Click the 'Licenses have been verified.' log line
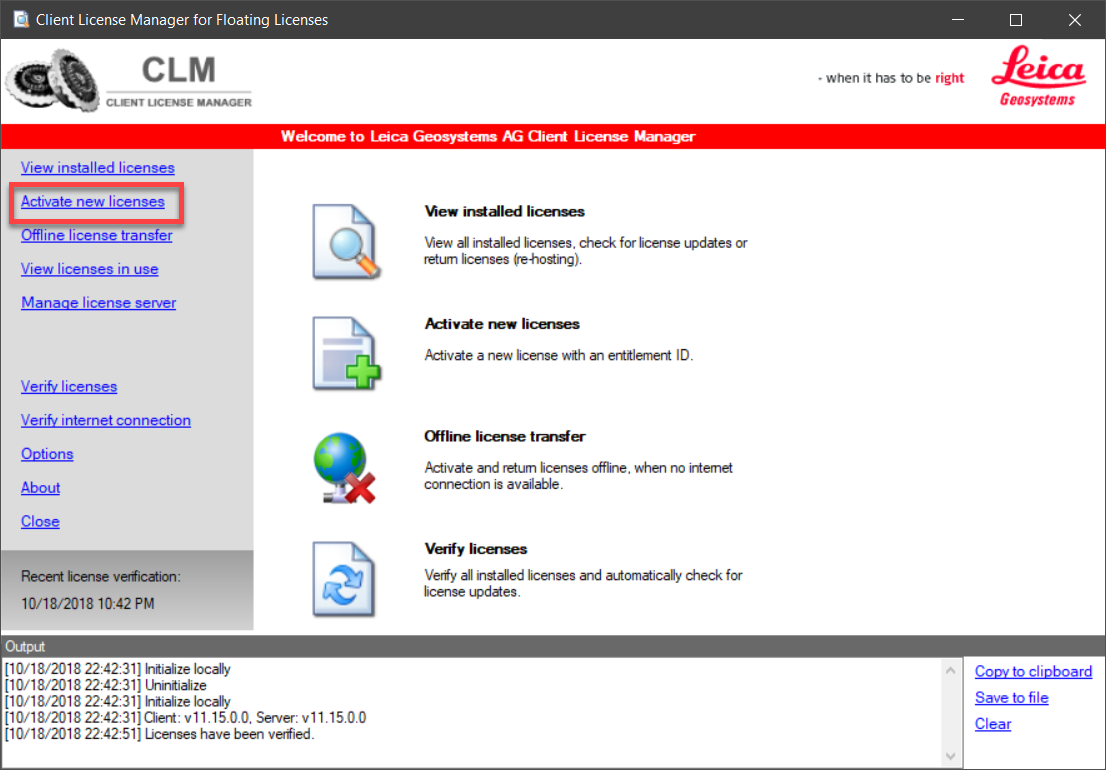Image resolution: width=1106 pixels, height=770 pixels. click(159, 734)
